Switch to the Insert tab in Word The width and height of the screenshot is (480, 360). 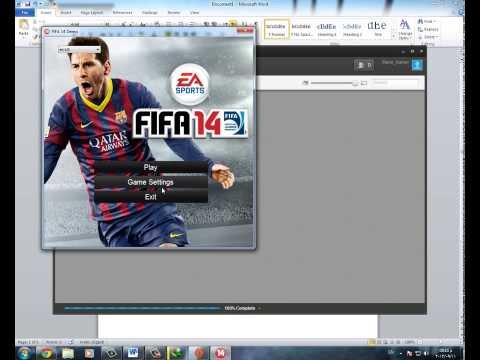pos(66,12)
